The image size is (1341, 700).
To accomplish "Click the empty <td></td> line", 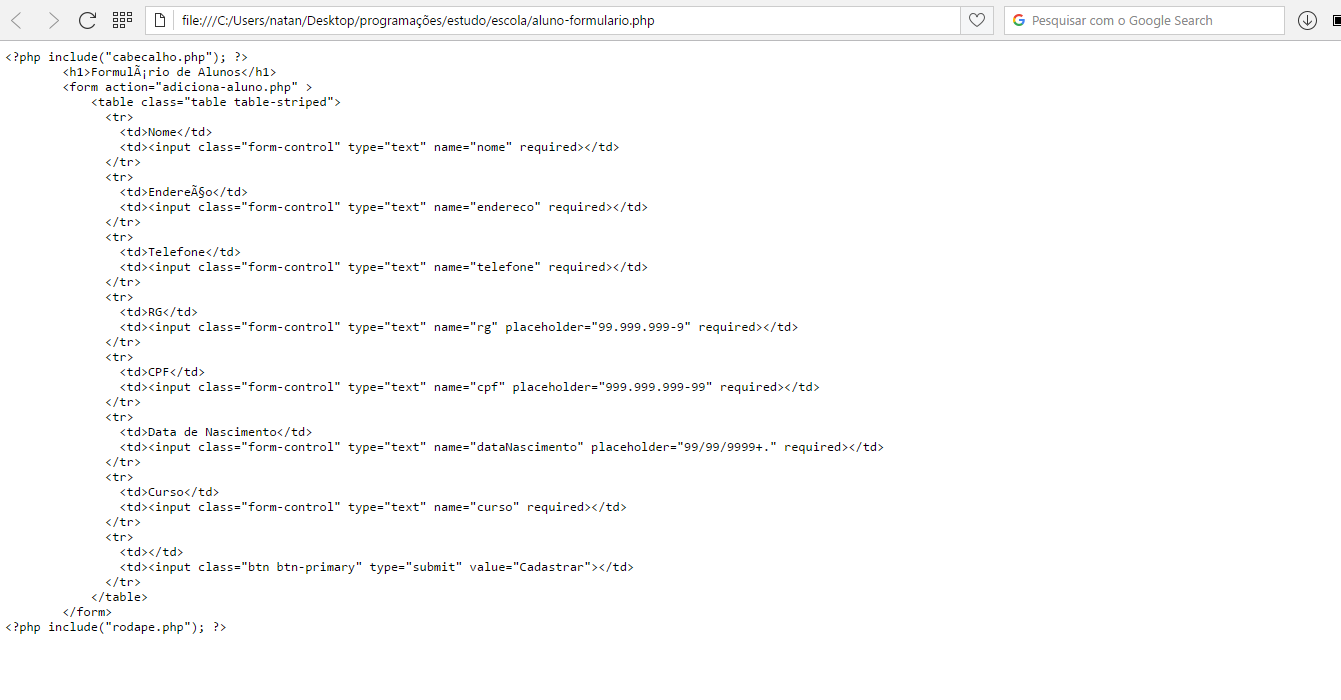I will click(152, 552).
